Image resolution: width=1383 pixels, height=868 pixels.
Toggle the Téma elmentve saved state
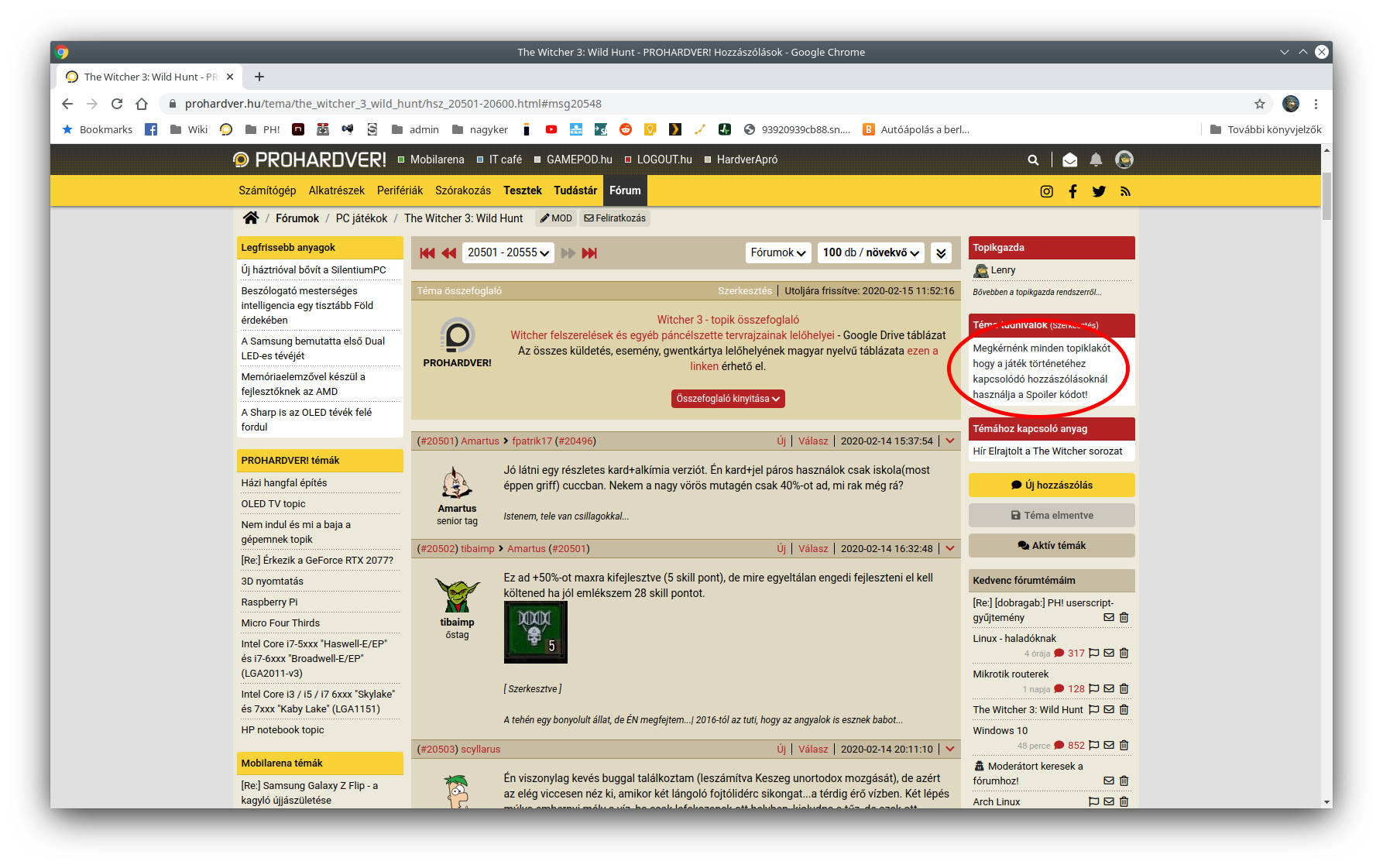tap(1052, 516)
